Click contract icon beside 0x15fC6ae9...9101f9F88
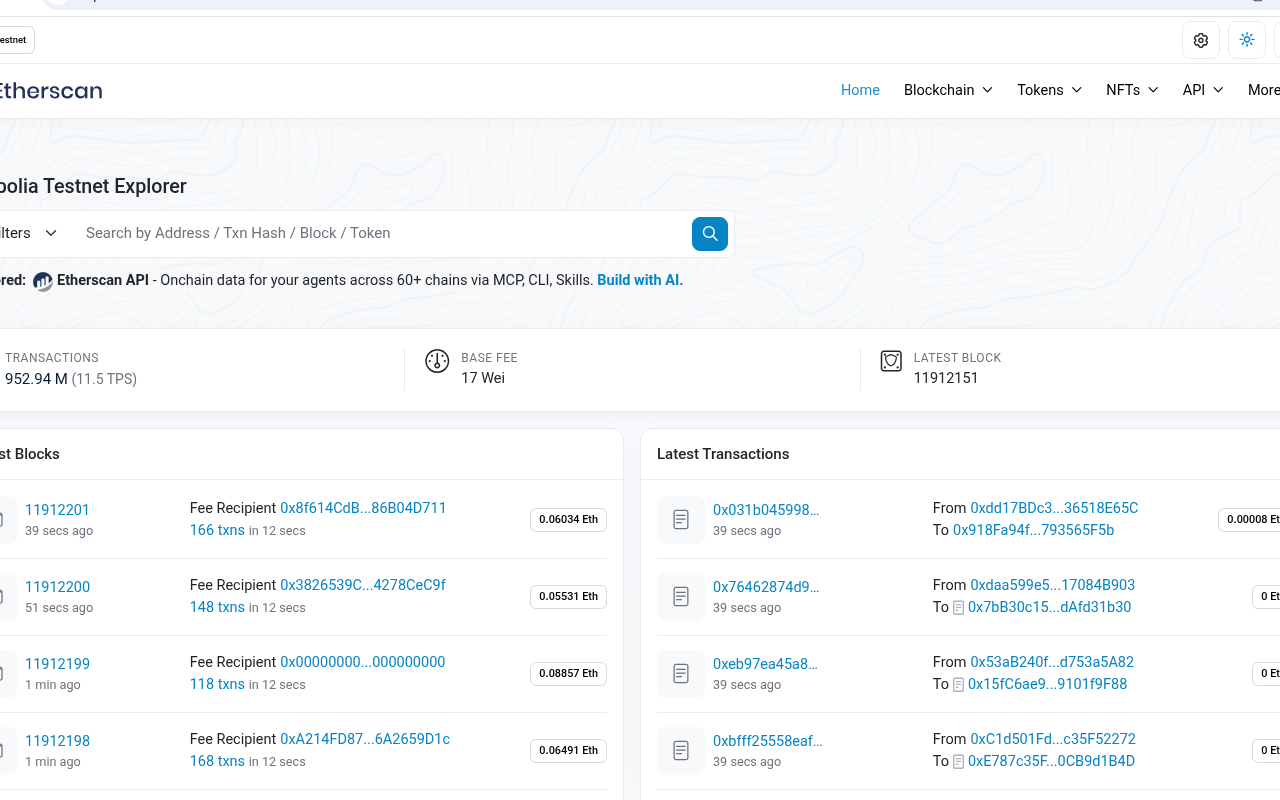Viewport: 1280px width, 800px height. [959, 685]
